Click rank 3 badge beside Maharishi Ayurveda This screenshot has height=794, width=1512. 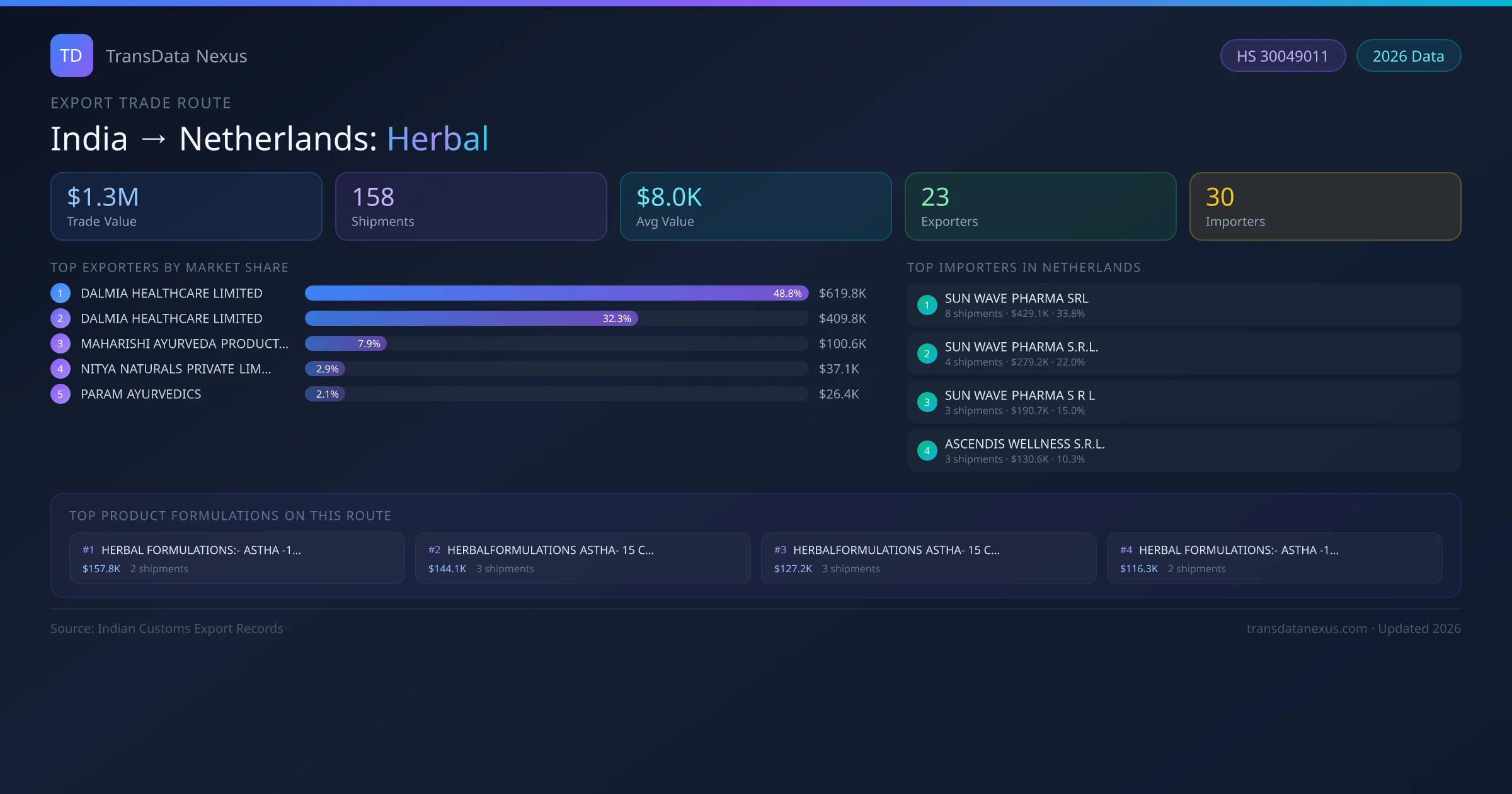click(60, 343)
